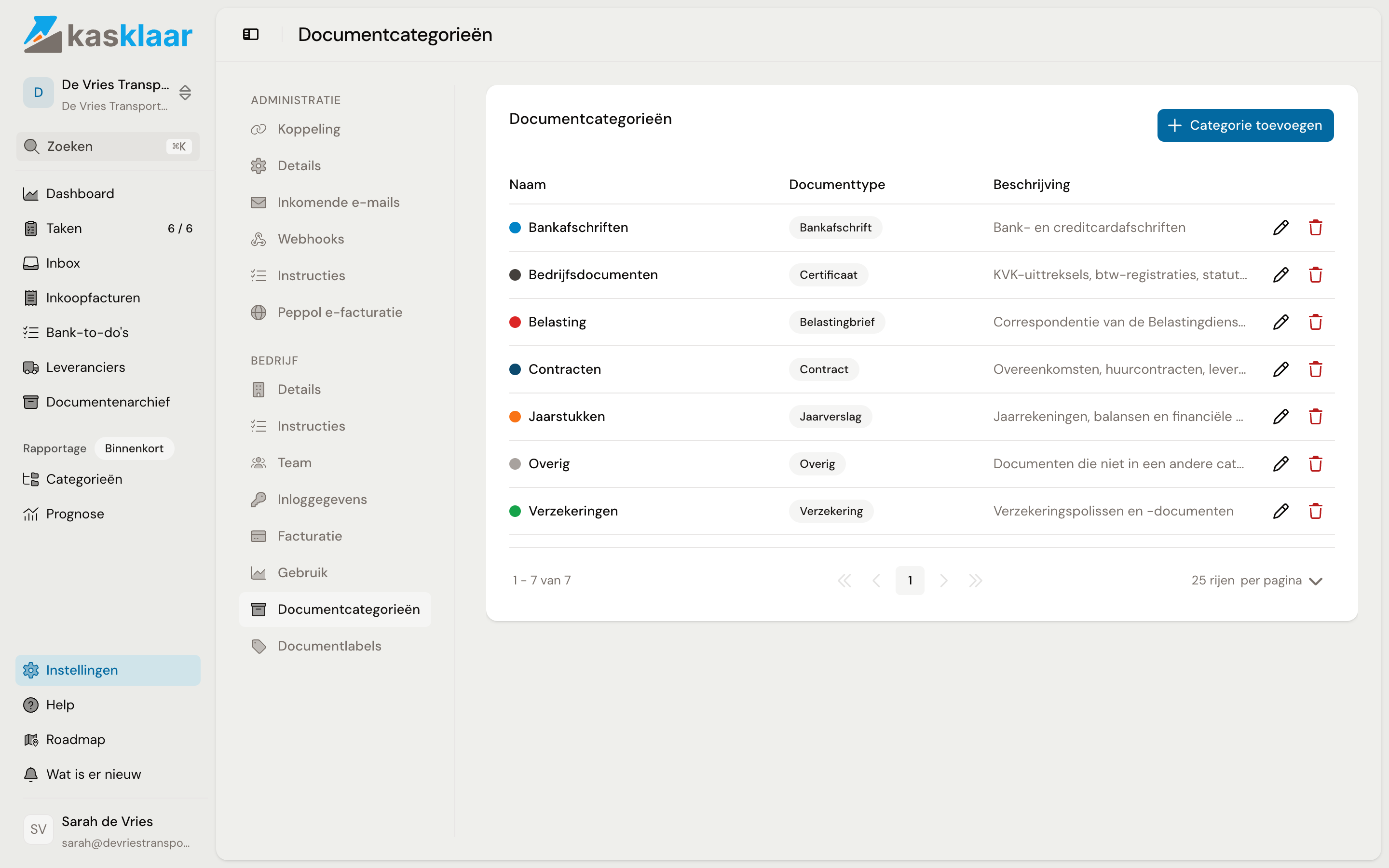Toggle the sidebar panel icon

click(x=251, y=34)
